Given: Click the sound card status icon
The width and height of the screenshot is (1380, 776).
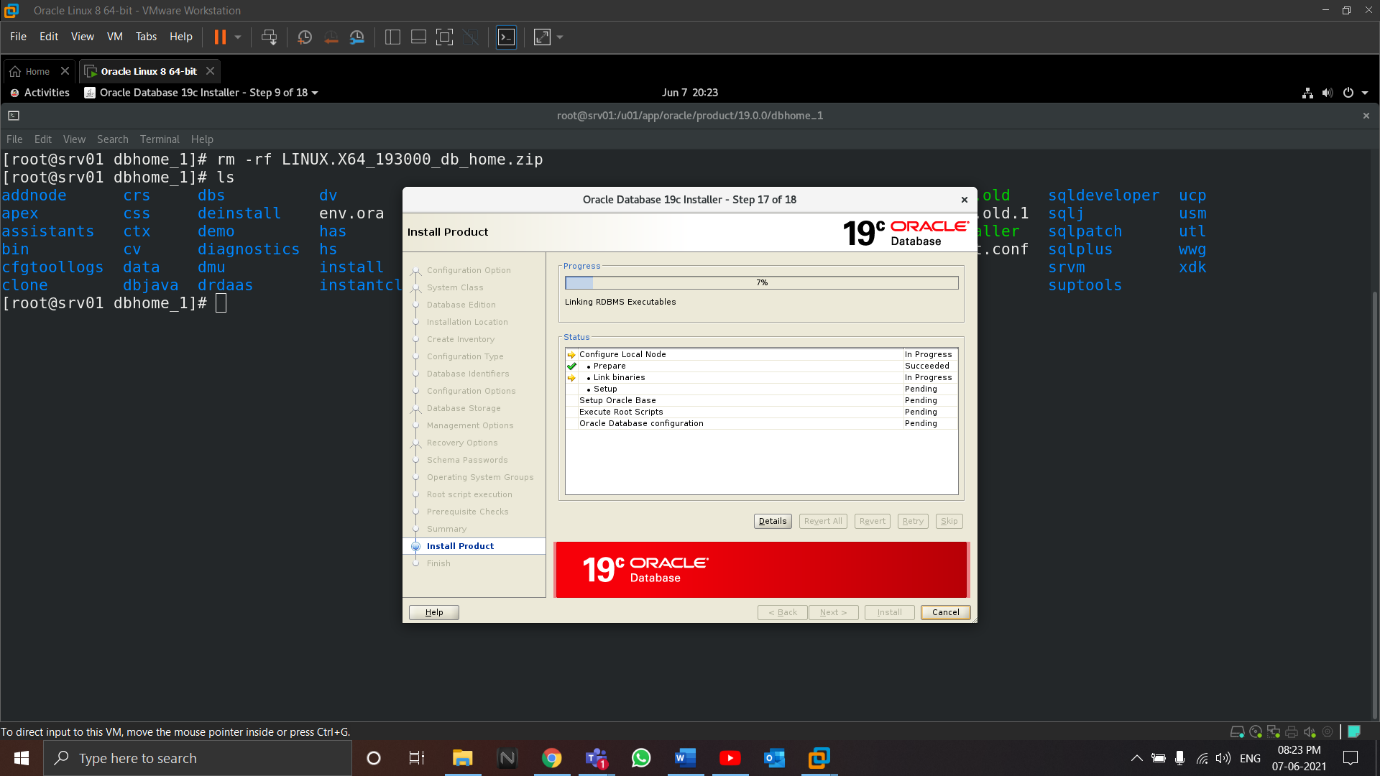Looking at the screenshot, I should [1310, 731].
